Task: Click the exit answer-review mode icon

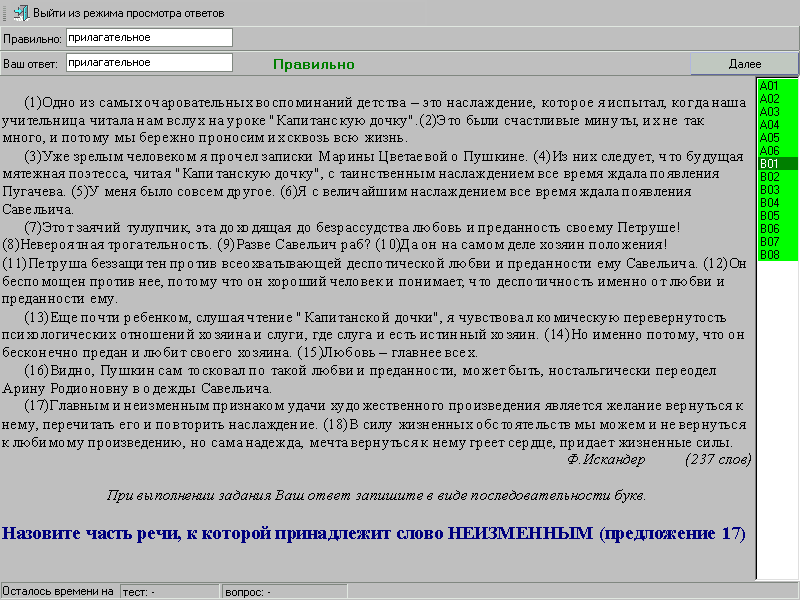Action: click(21, 13)
